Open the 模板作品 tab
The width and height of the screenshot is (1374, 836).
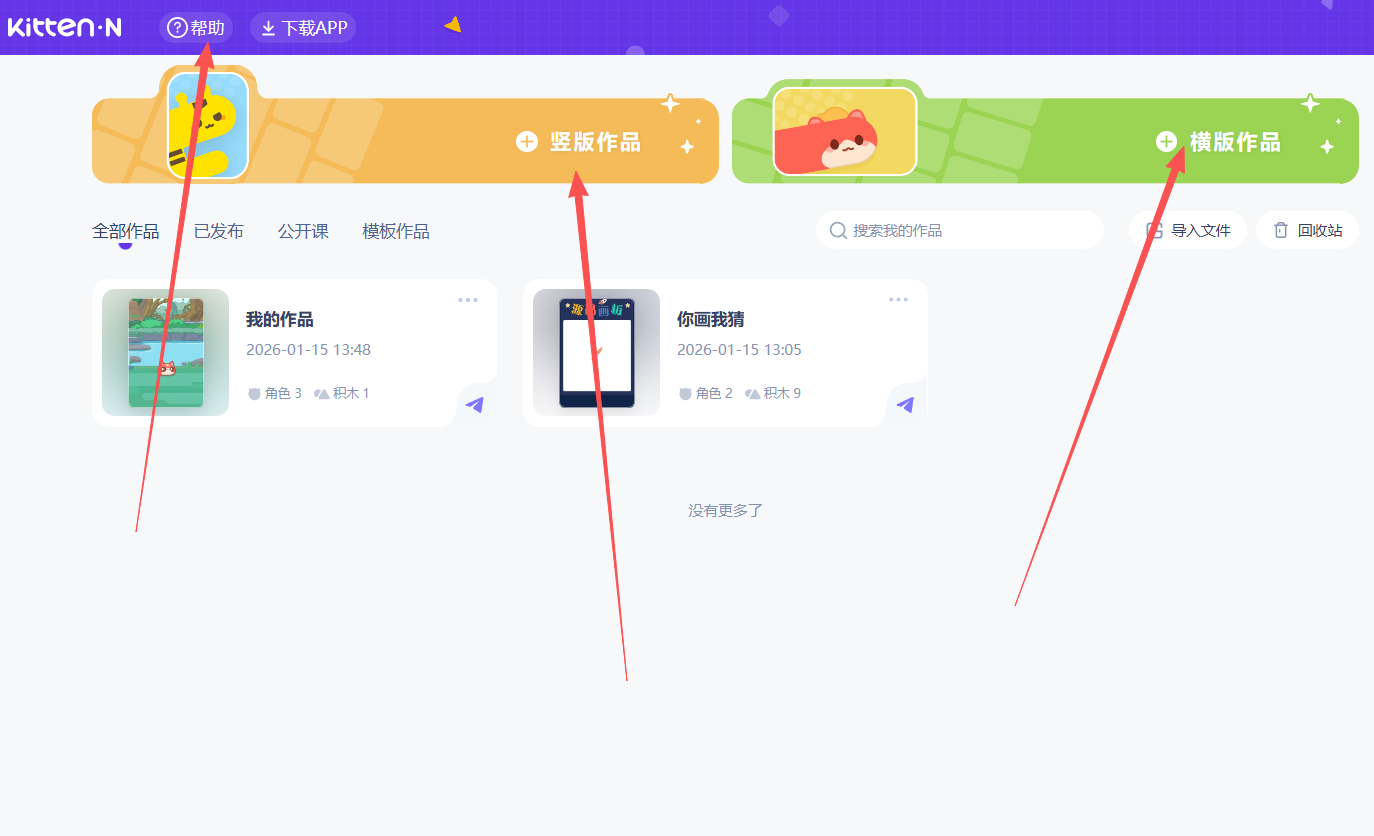point(396,231)
